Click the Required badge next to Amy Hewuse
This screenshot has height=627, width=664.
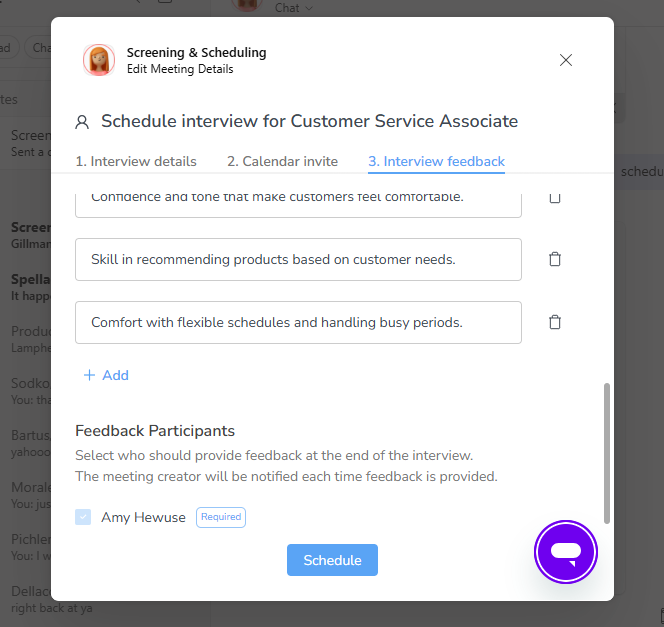[221, 517]
